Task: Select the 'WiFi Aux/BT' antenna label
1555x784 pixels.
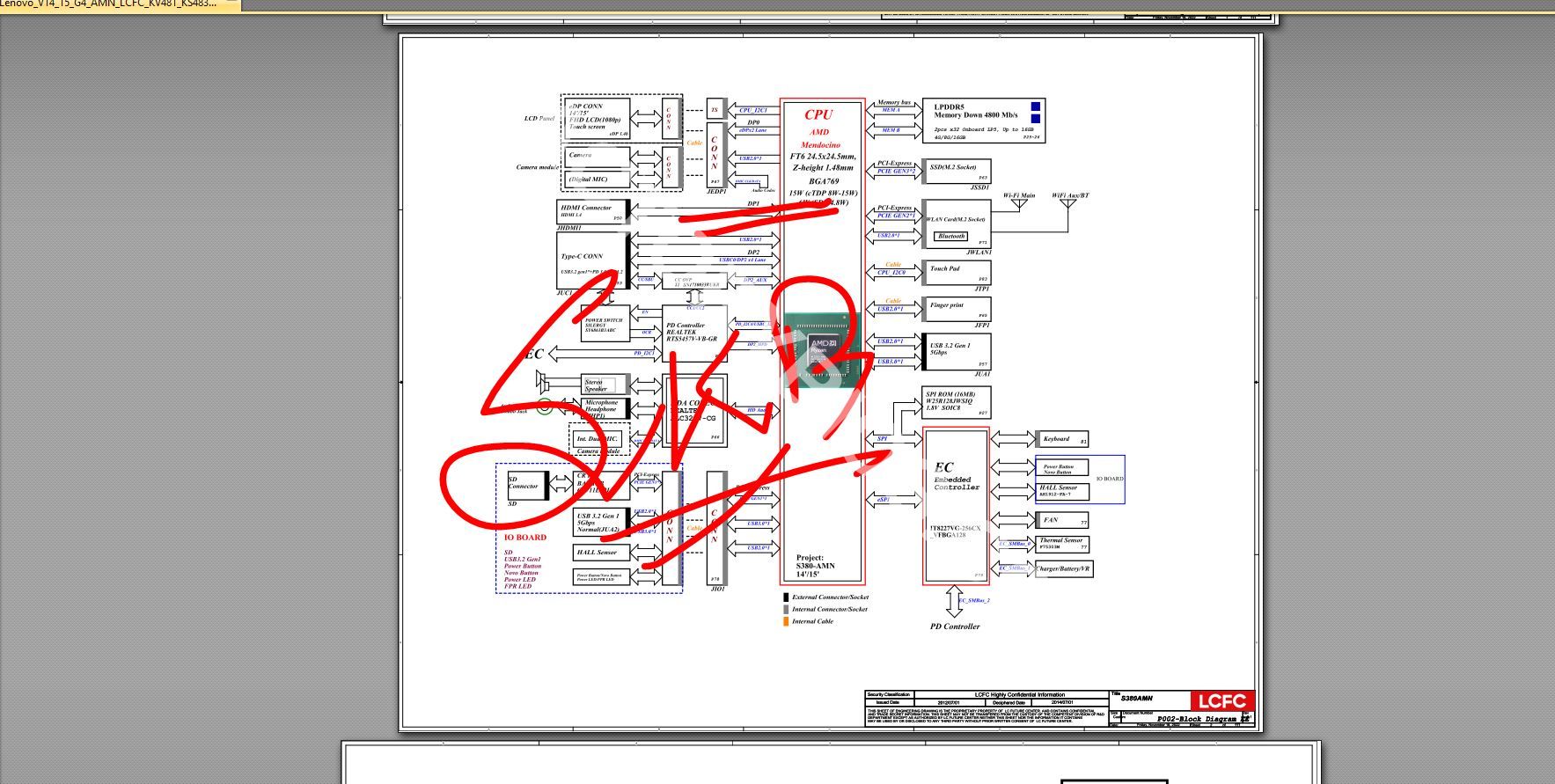Action: [1070, 195]
